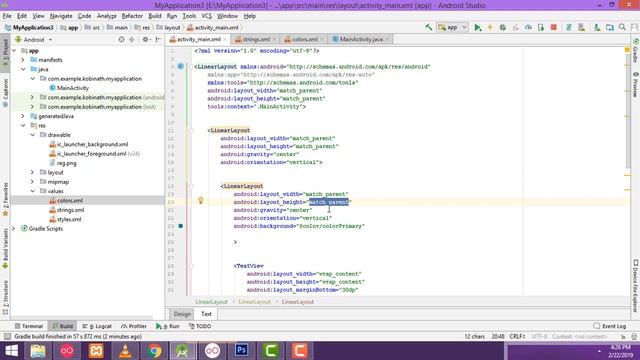
Task: Click the Search Everywhere magnifier icon
Action: [x=622, y=27]
